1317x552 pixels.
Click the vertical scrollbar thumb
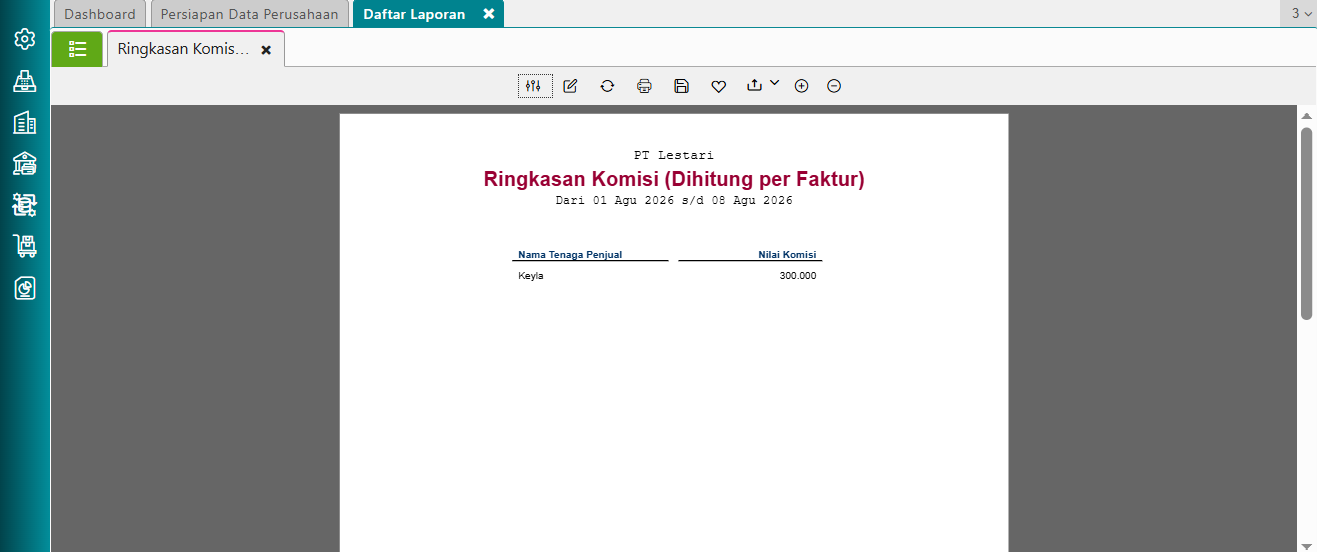coord(1306,223)
